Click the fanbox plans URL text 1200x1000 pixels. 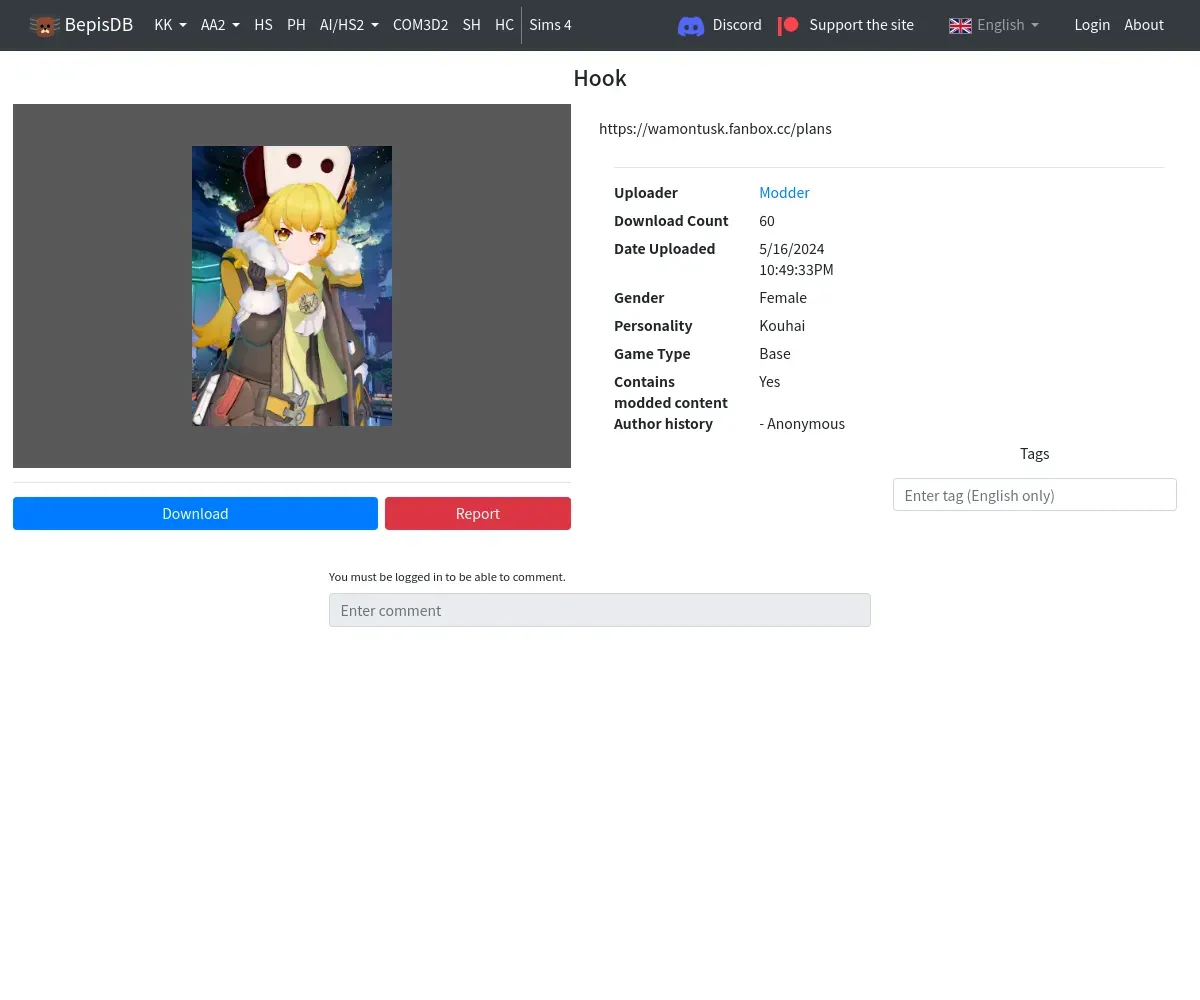pos(715,129)
